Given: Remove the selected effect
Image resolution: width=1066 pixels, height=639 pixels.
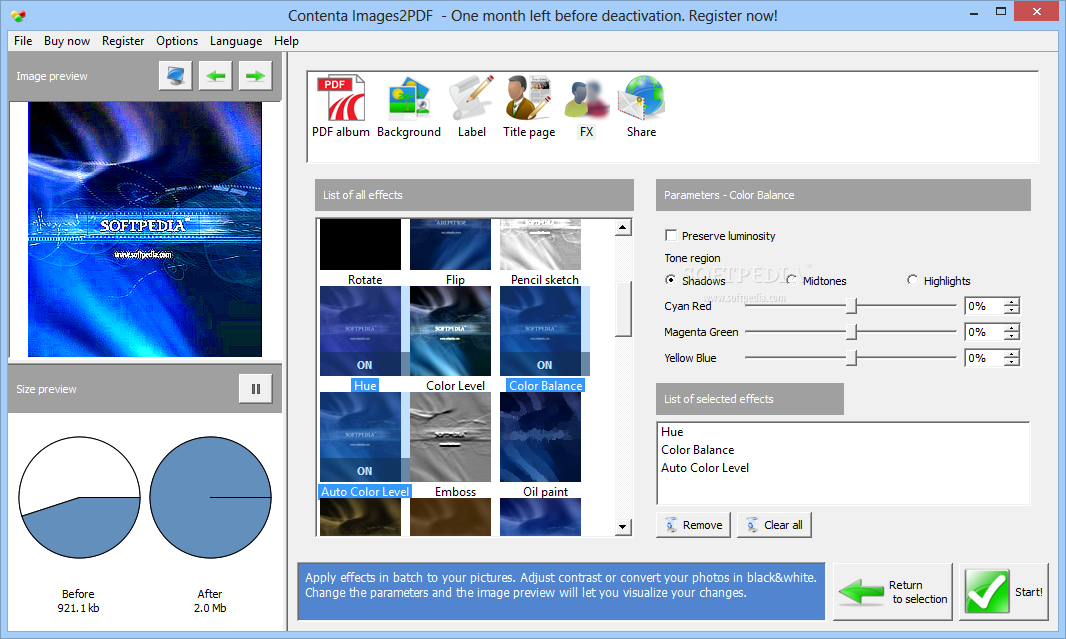Looking at the screenshot, I should pos(693,525).
